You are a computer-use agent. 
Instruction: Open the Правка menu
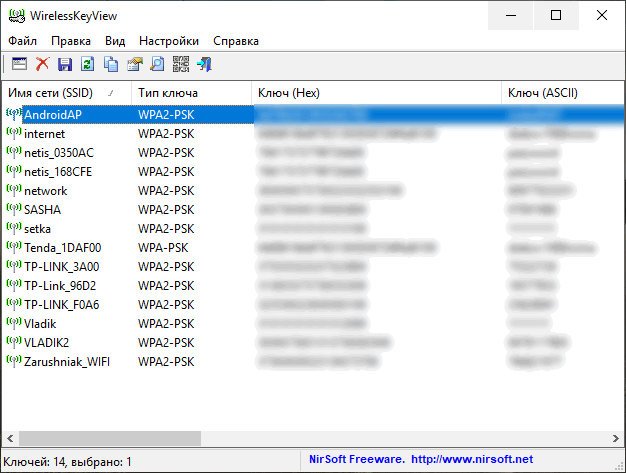pyautogui.click(x=71, y=41)
